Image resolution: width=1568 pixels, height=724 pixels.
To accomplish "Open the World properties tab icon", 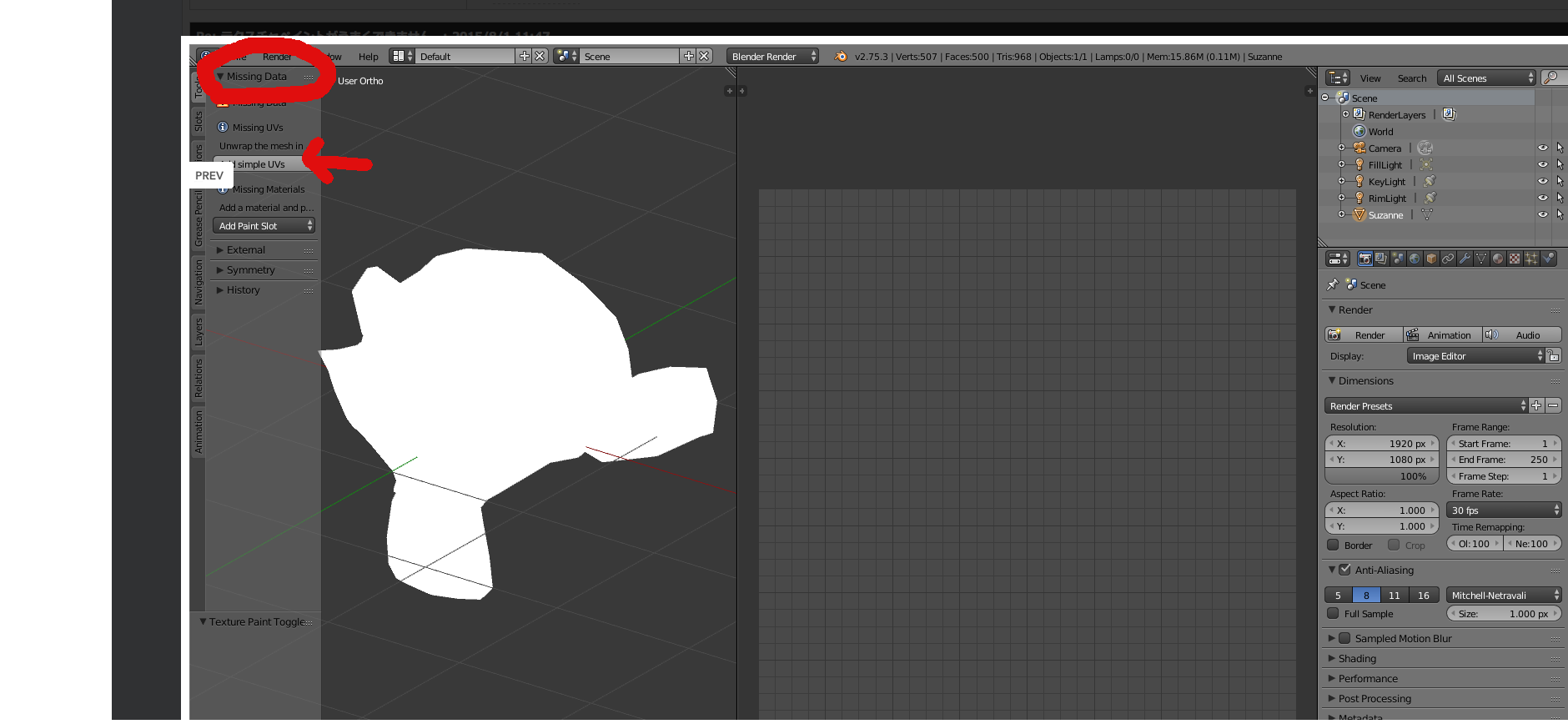I will [1415, 259].
